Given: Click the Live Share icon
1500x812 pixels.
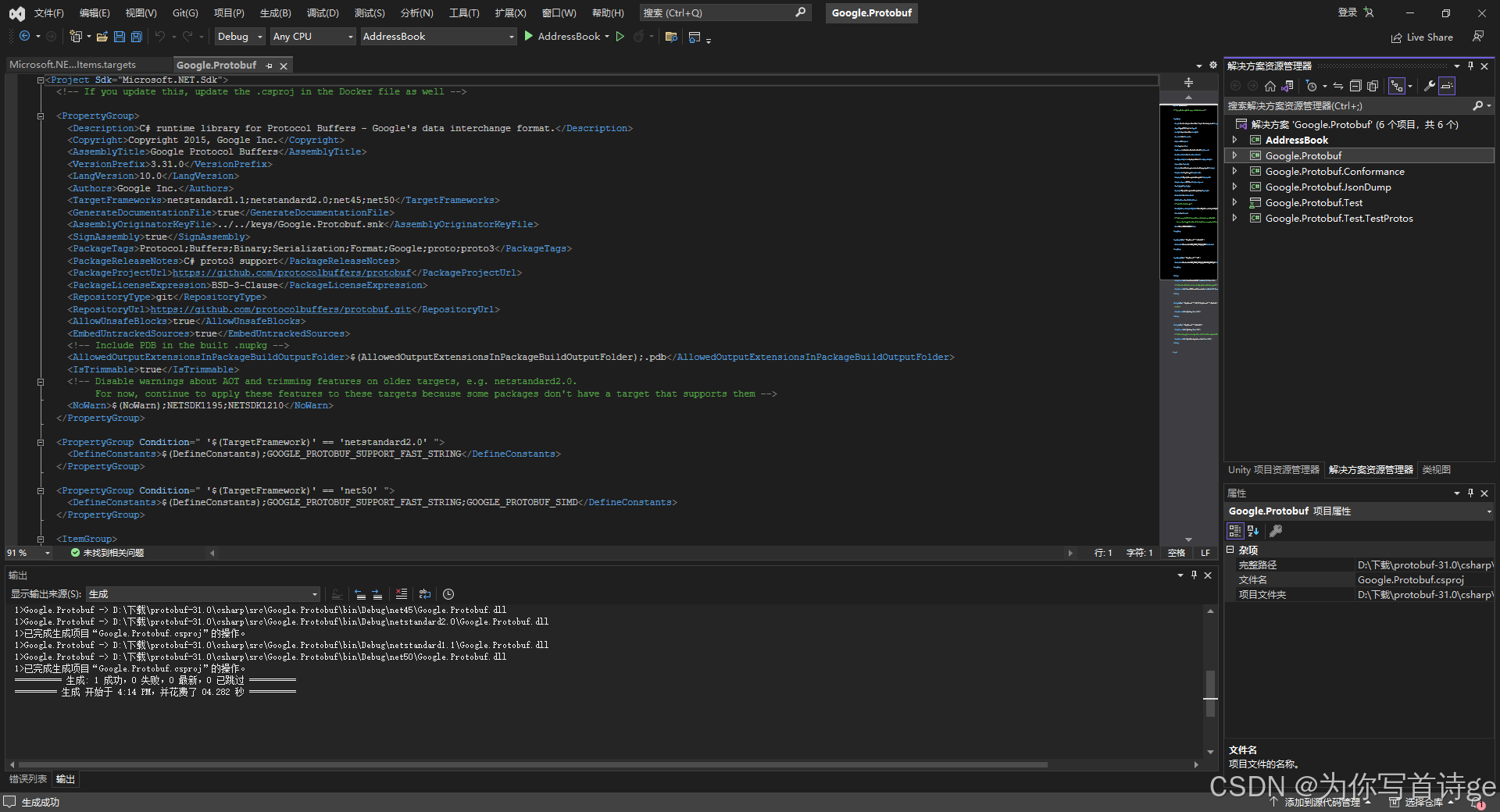Looking at the screenshot, I should coord(1396,37).
